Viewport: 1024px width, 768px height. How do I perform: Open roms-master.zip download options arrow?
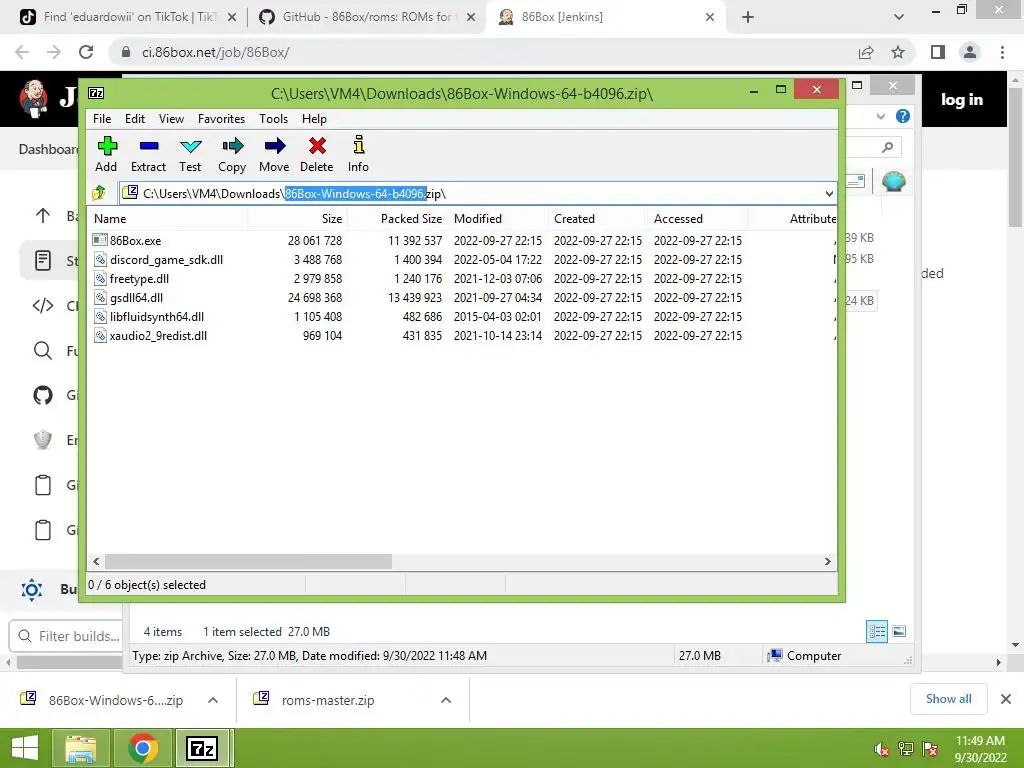pos(446,700)
